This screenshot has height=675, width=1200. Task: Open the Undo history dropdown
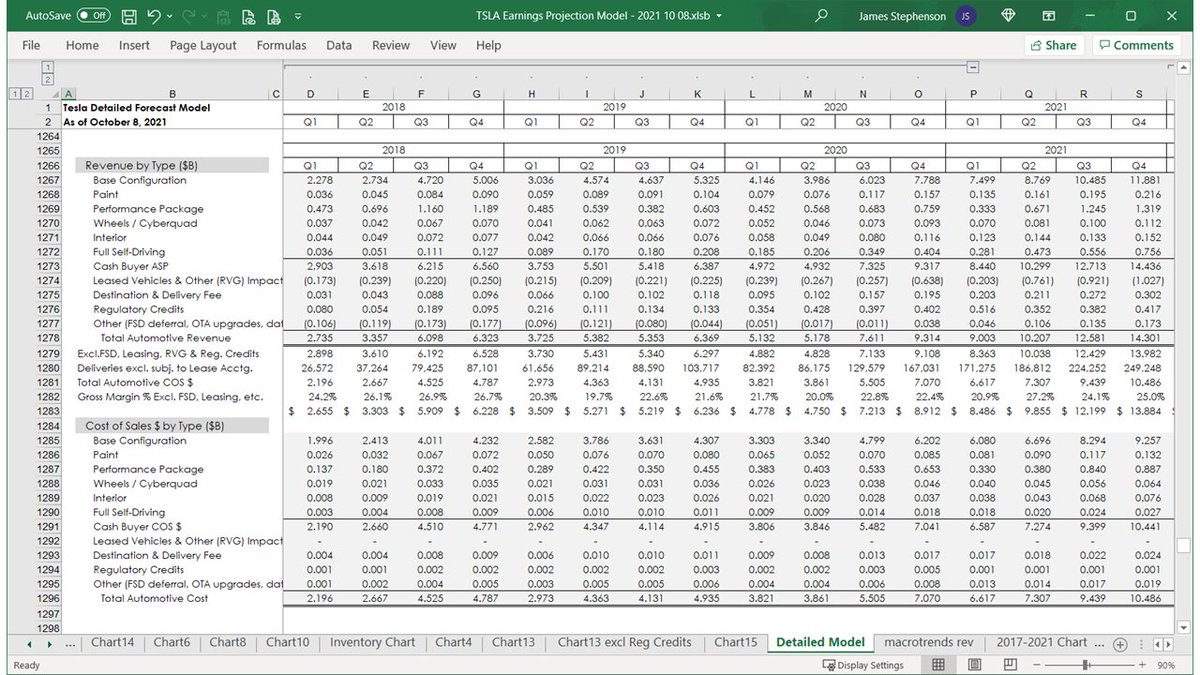[170, 17]
